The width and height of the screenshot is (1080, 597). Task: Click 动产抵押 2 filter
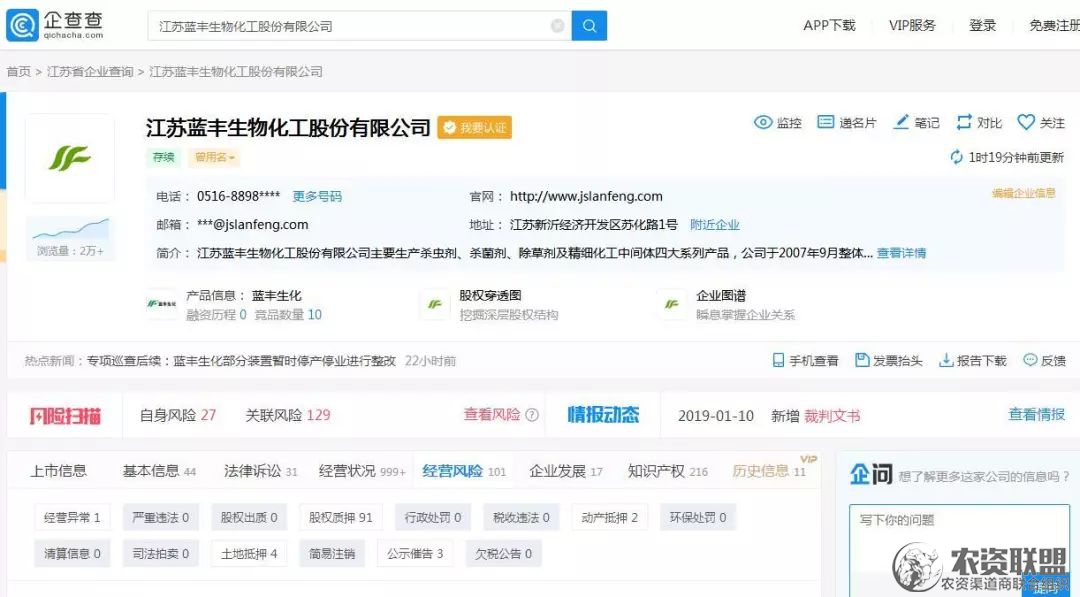pyautogui.click(x=610, y=517)
